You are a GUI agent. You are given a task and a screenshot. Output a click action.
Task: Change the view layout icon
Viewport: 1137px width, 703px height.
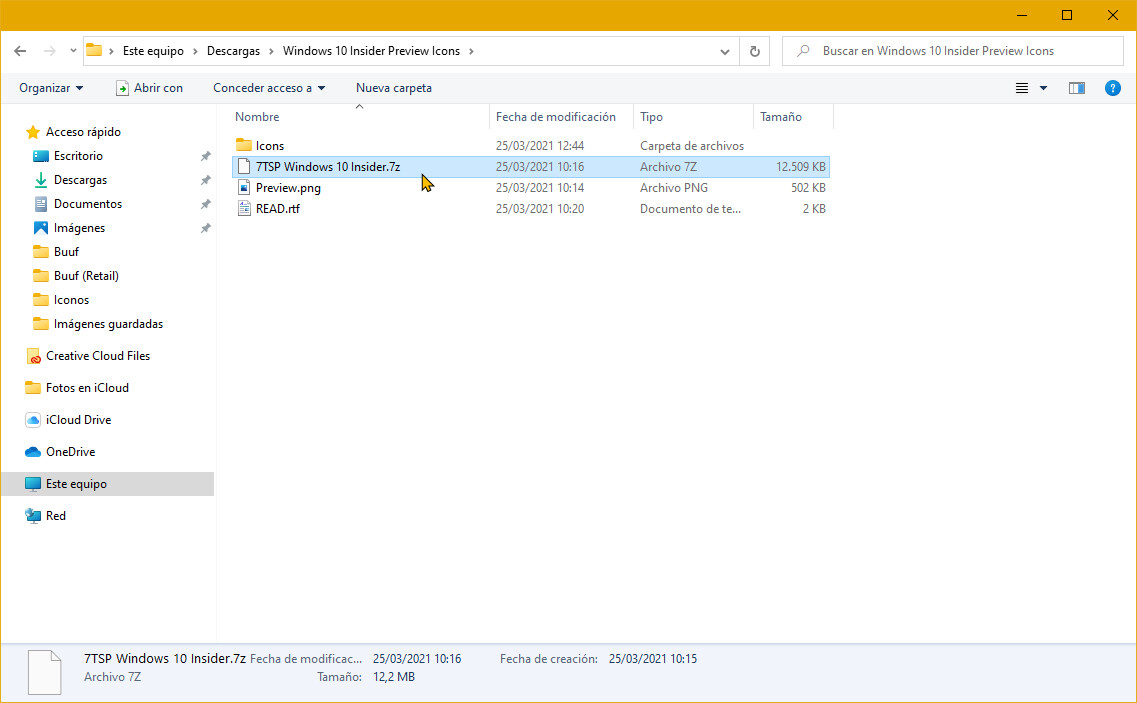point(1022,88)
